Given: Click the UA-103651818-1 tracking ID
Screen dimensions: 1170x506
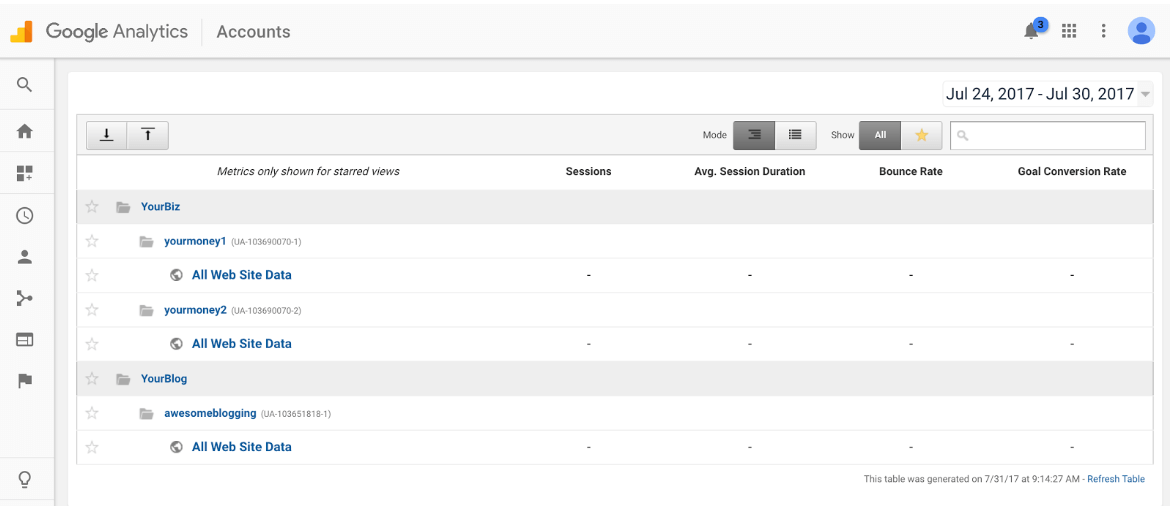Looking at the screenshot, I should (296, 413).
